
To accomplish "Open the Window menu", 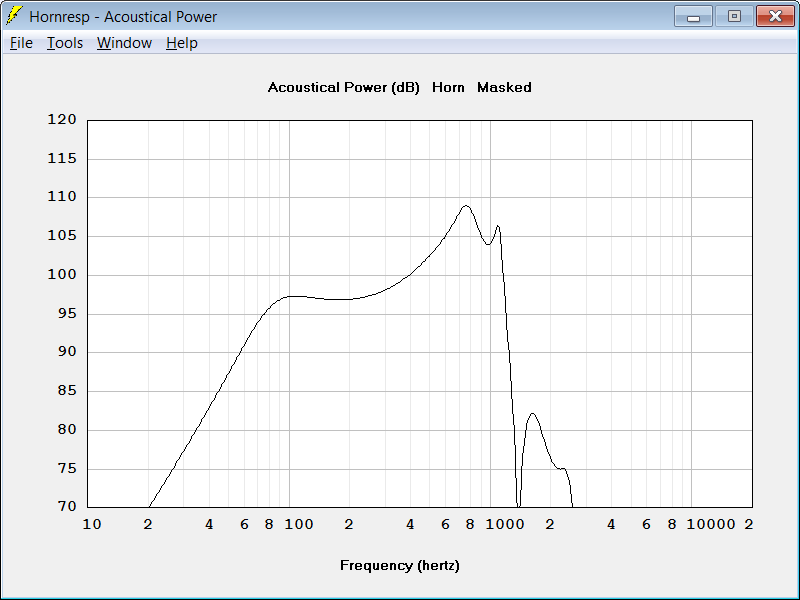I will coord(124,43).
